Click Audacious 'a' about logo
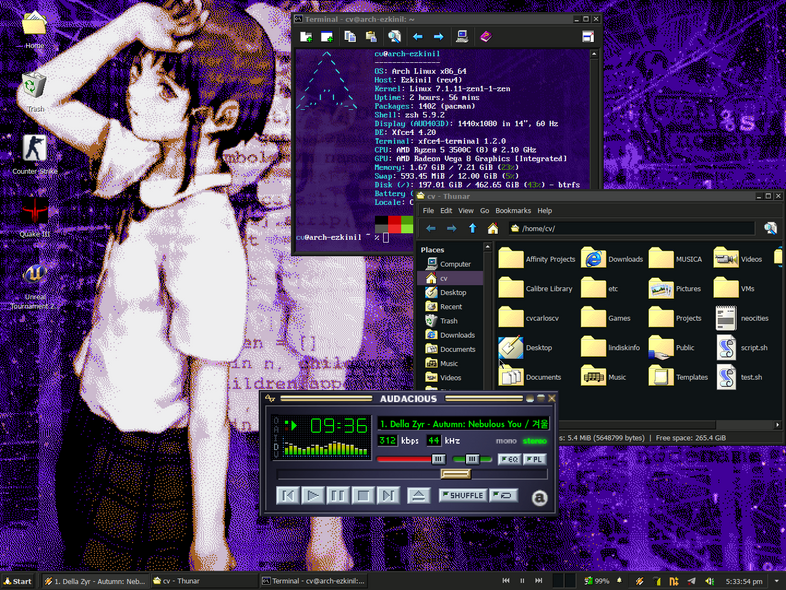 [x=539, y=498]
